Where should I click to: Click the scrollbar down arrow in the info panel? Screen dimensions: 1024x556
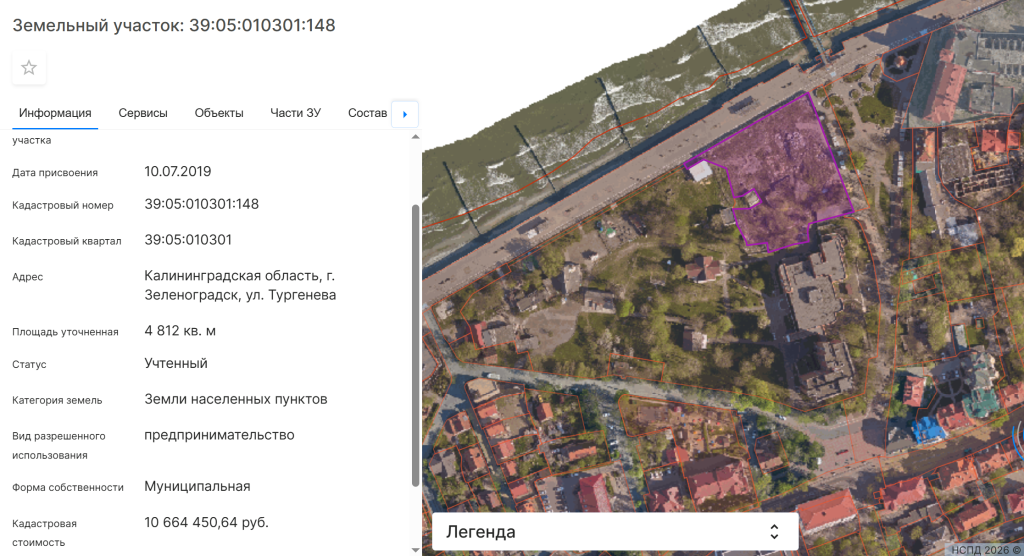(416, 549)
